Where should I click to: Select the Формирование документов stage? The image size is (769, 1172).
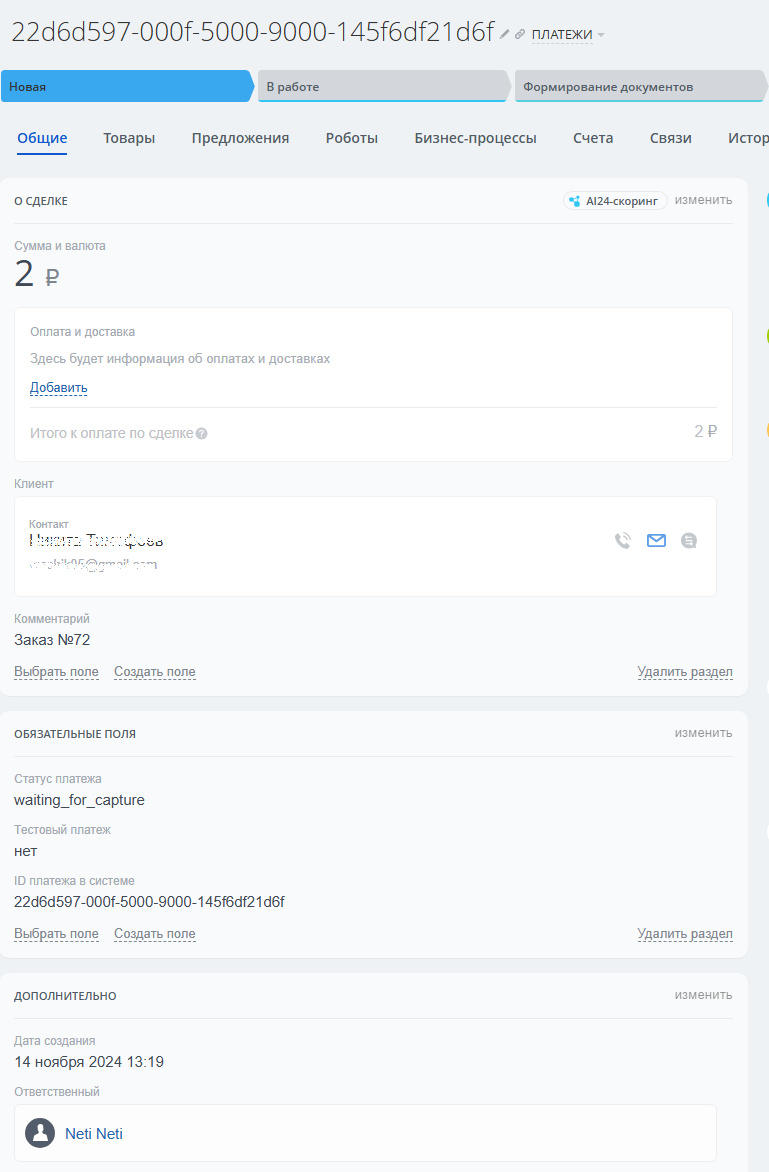pyautogui.click(x=638, y=87)
